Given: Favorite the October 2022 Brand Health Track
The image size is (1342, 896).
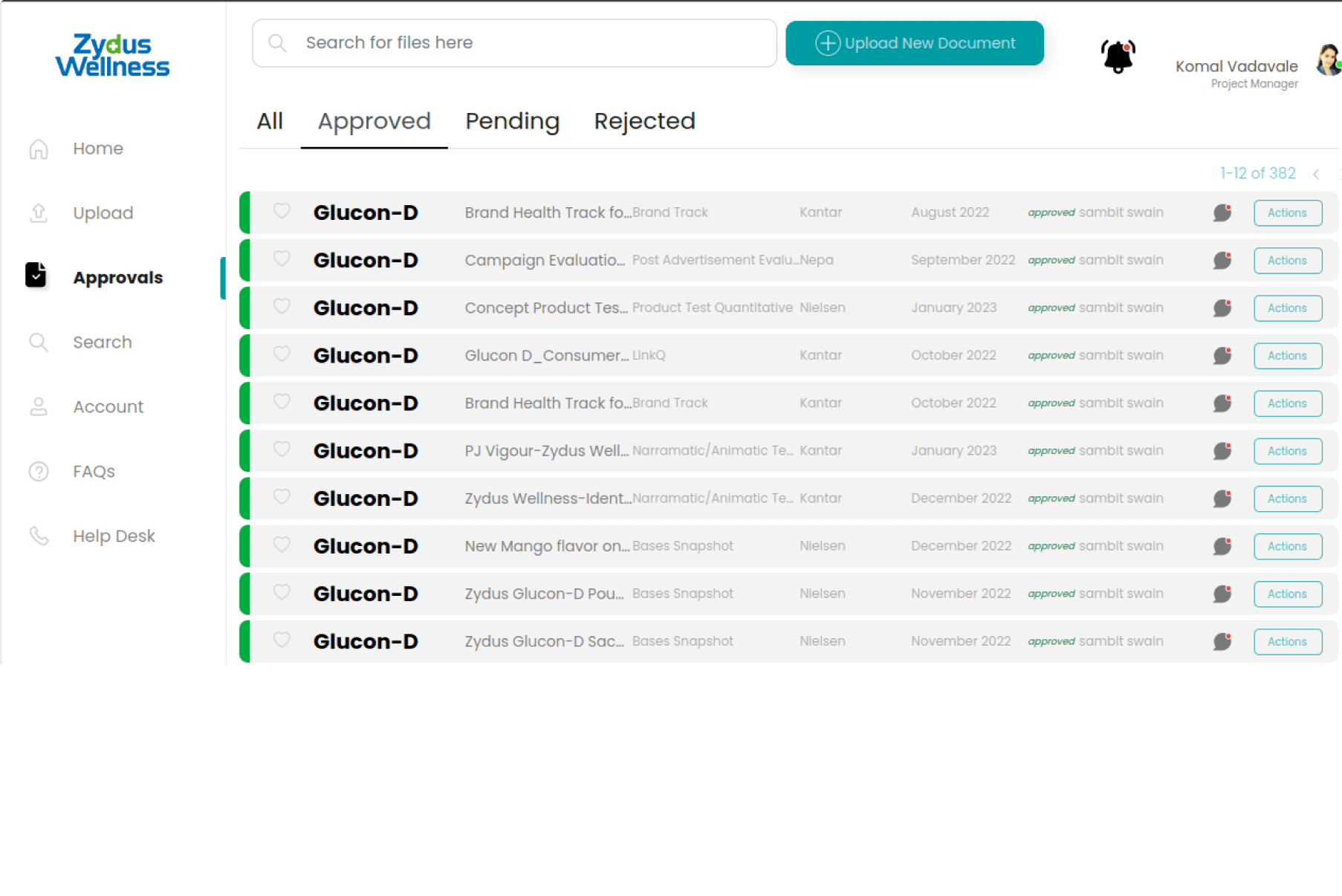Looking at the screenshot, I should (x=282, y=401).
